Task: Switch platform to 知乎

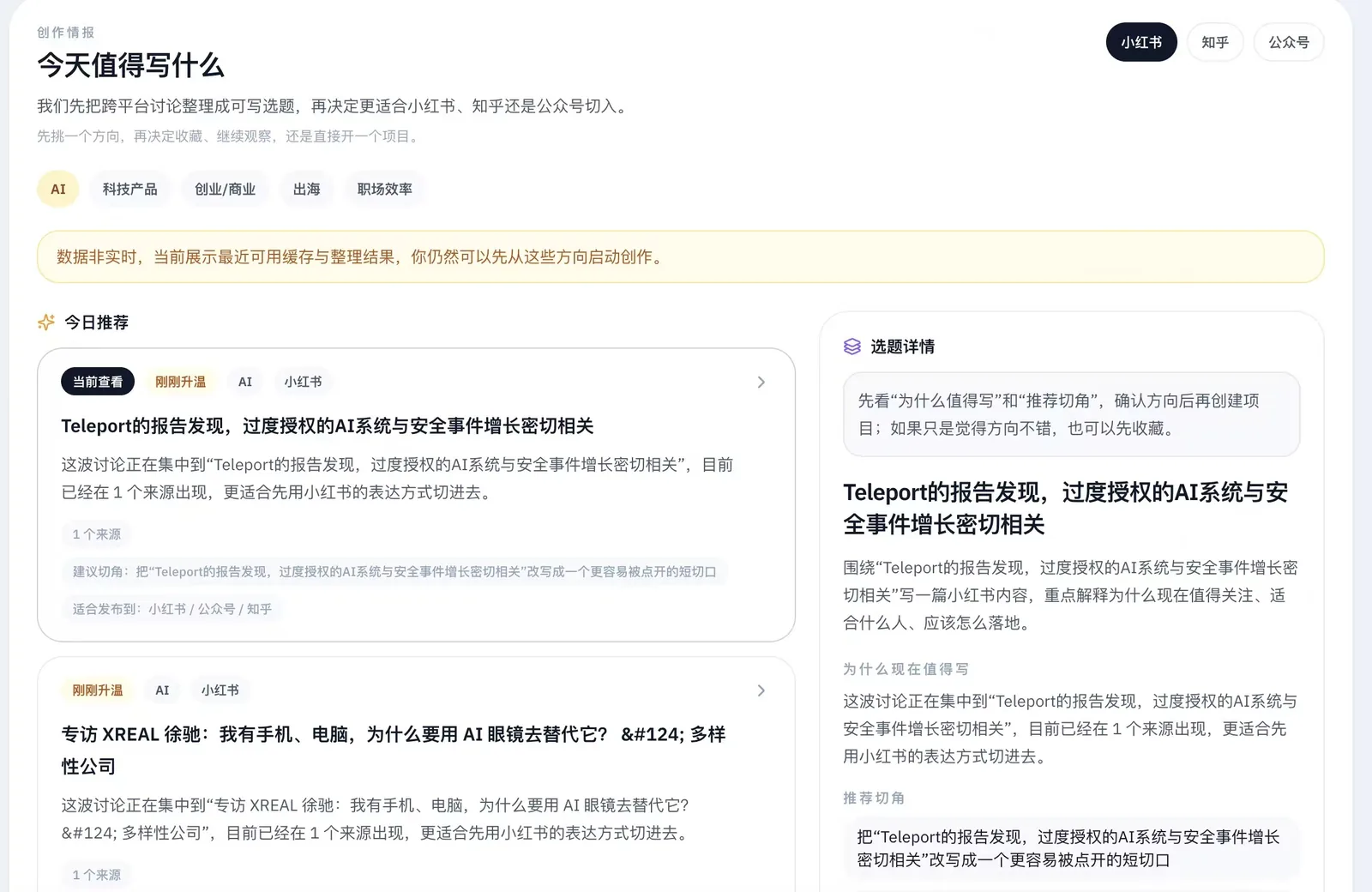Action: (1215, 42)
